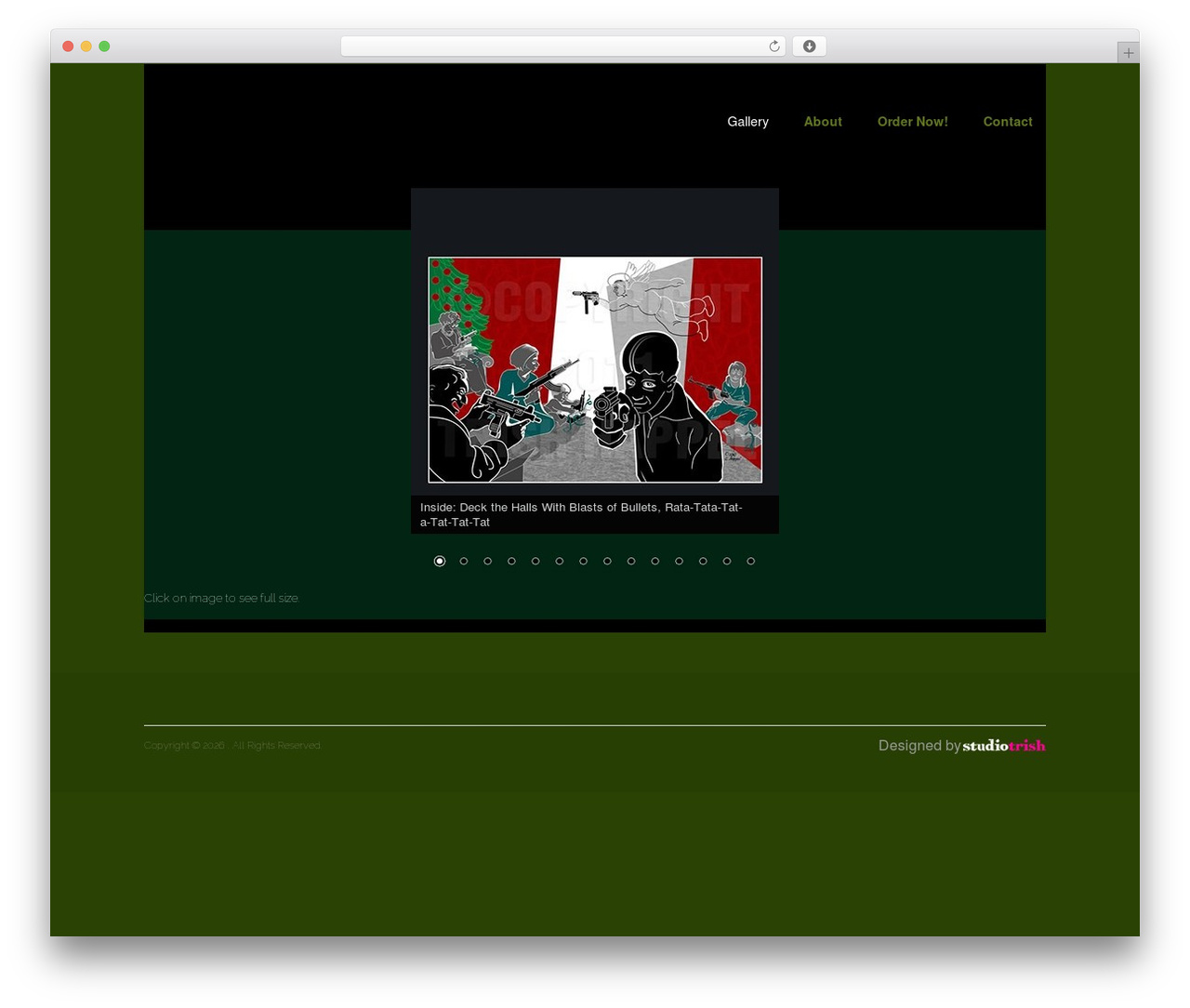Click 'Click on image to see full size' text

pyautogui.click(x=221, y=598)
